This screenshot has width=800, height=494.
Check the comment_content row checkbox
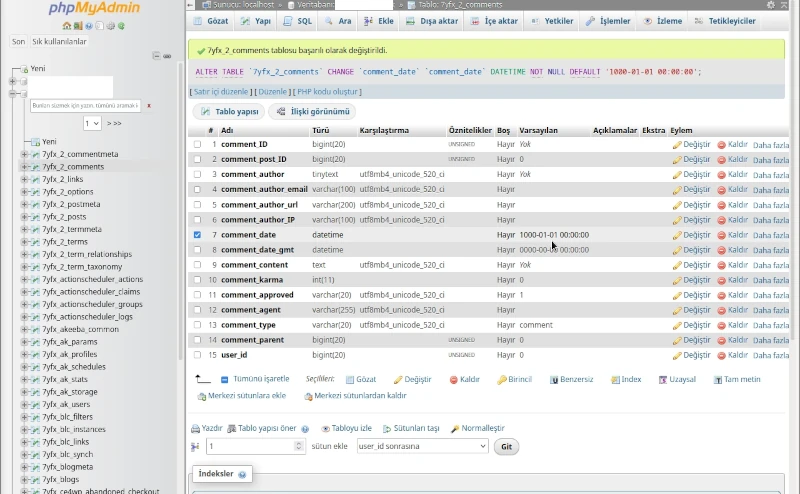[197, 265]
